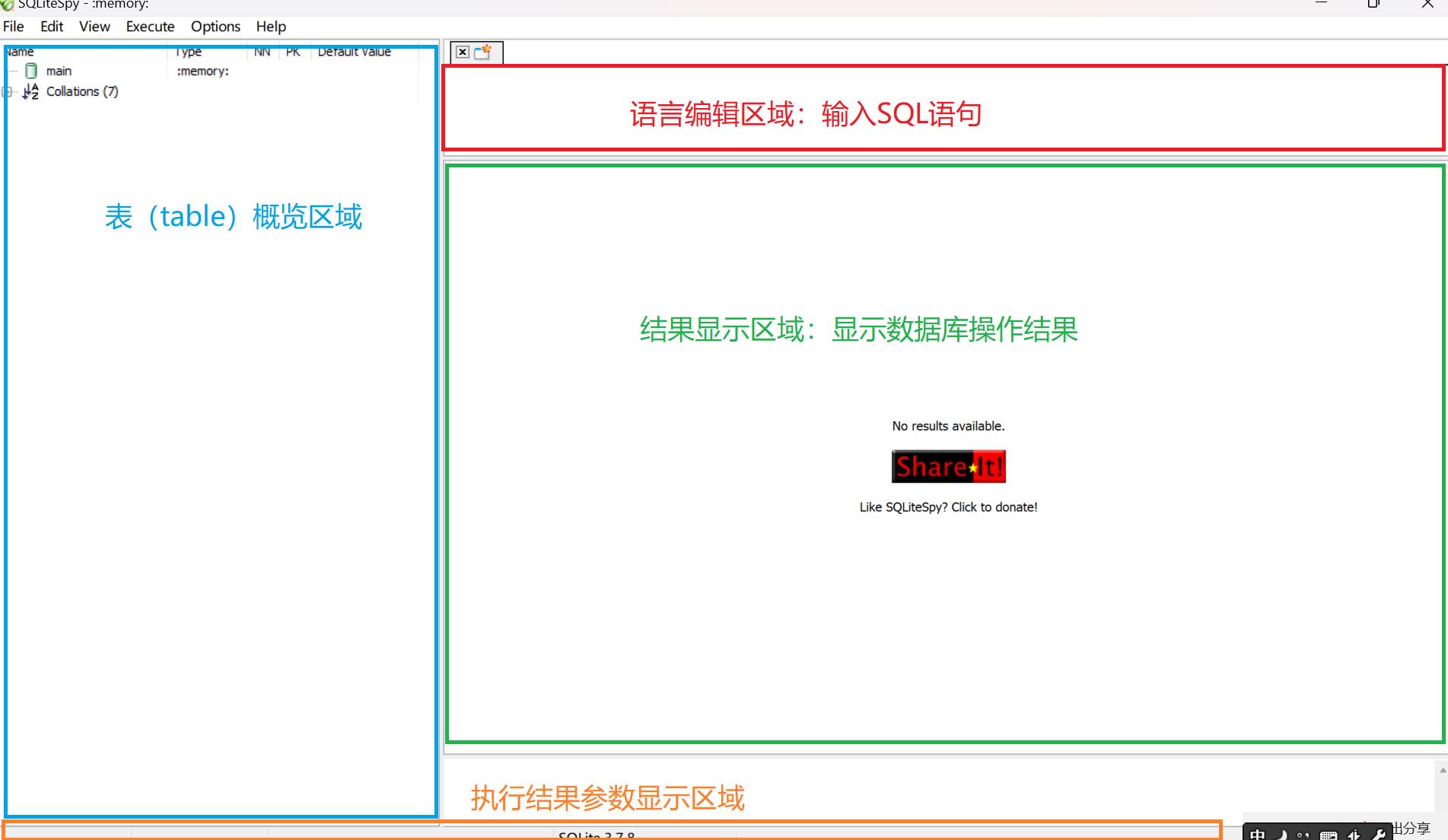Select the 'main' item in table overview
The image size is (1448, 840).
pos(59,70)
